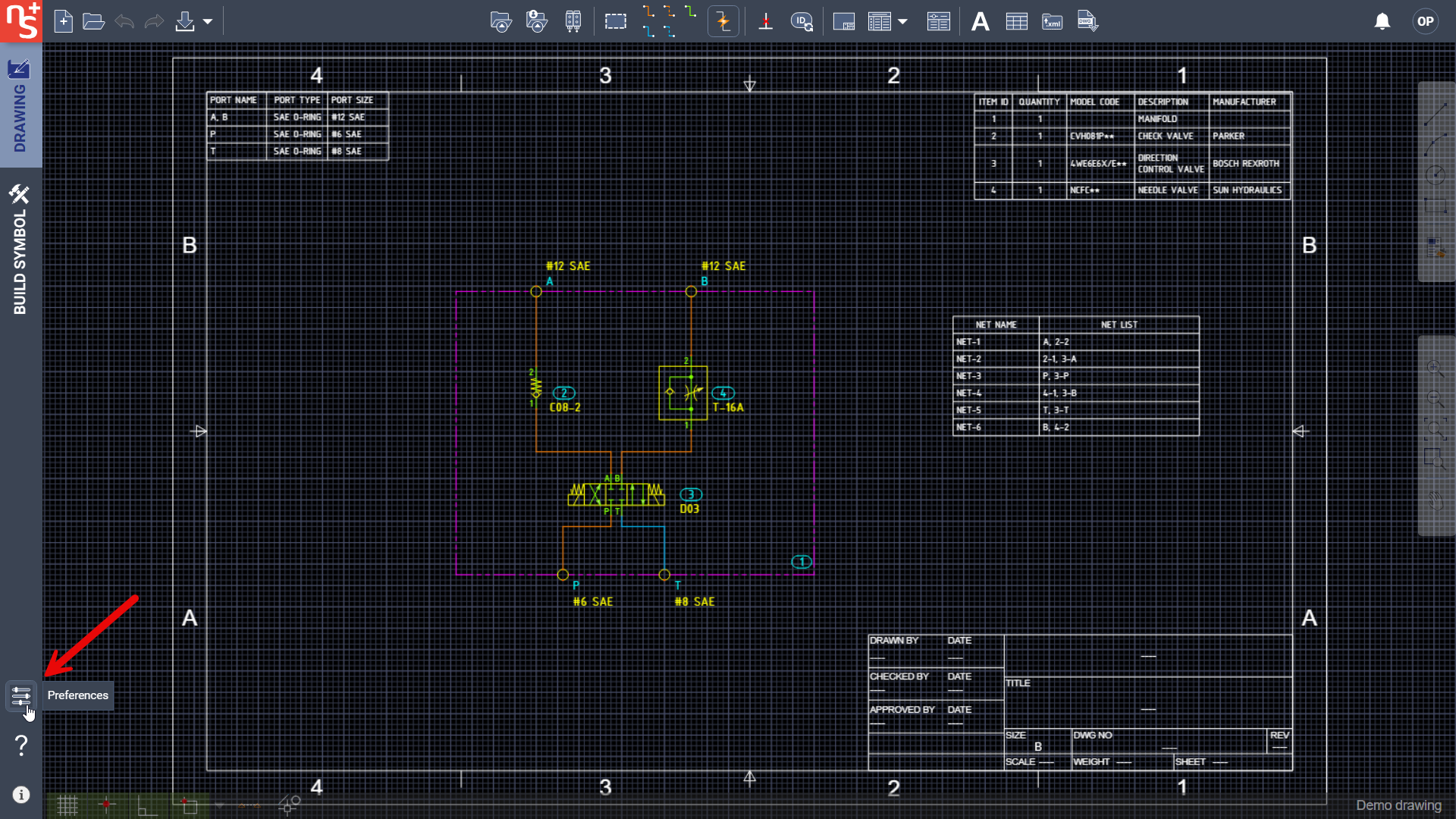Click the insert table icon
The image size is (1456, 819).
(x=1016, y=21)
